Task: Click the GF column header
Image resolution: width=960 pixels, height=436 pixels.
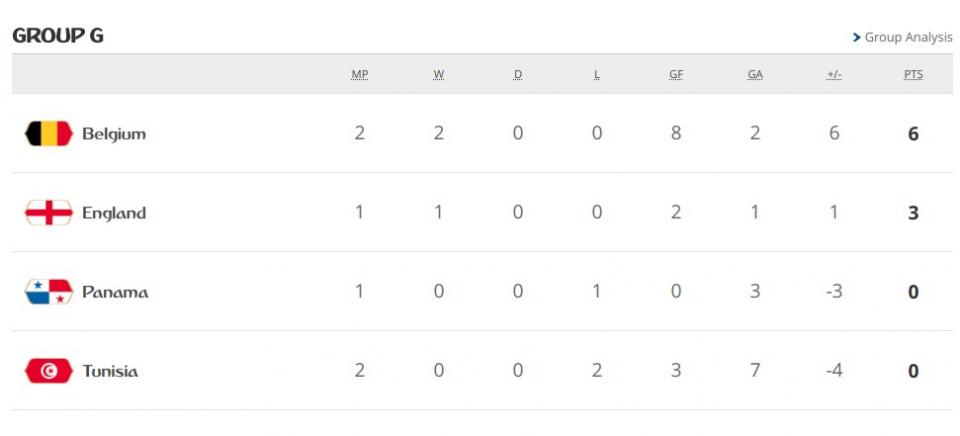Action: (676, 75)
